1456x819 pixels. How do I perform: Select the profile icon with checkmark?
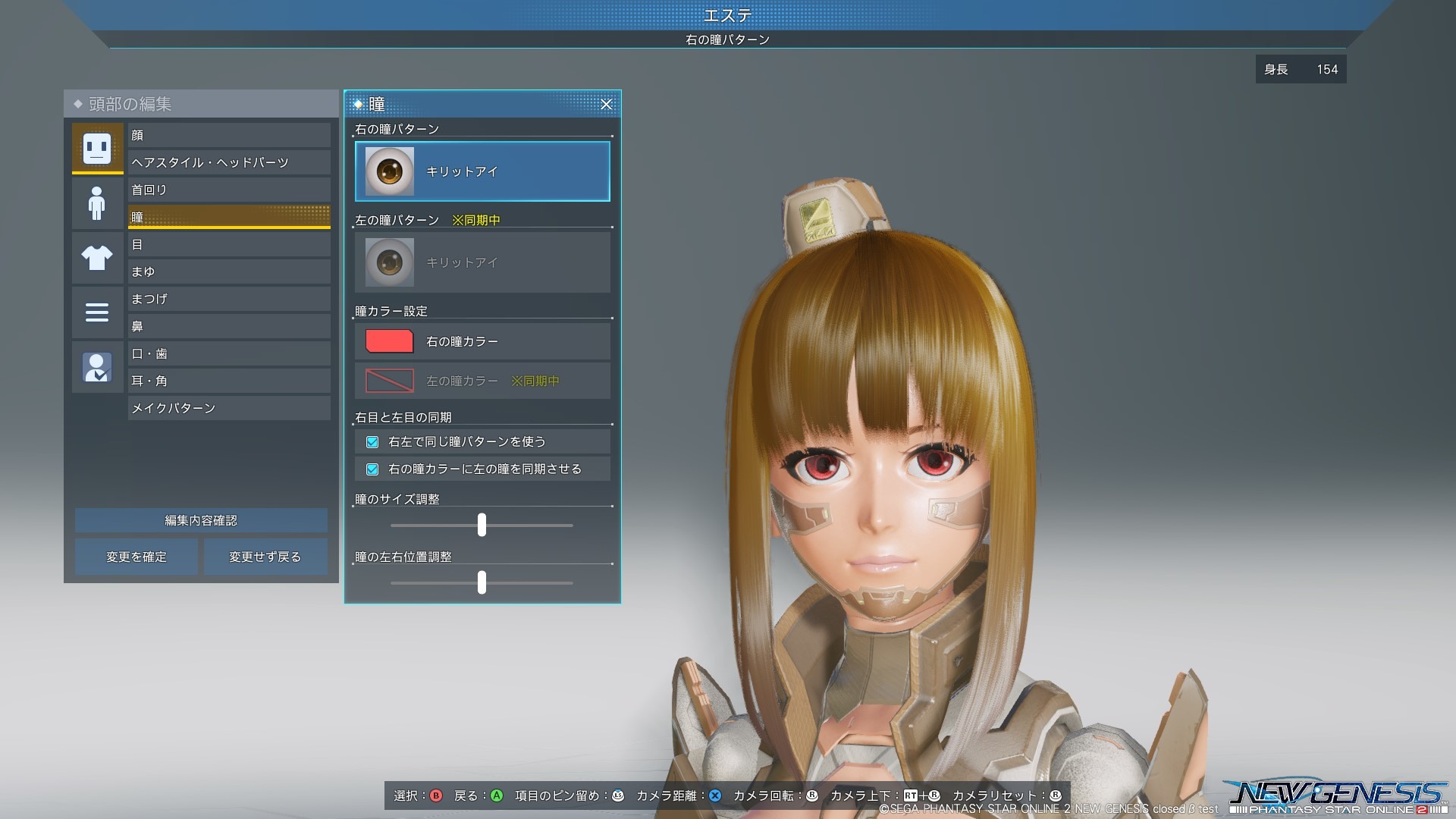coord(97,367)
